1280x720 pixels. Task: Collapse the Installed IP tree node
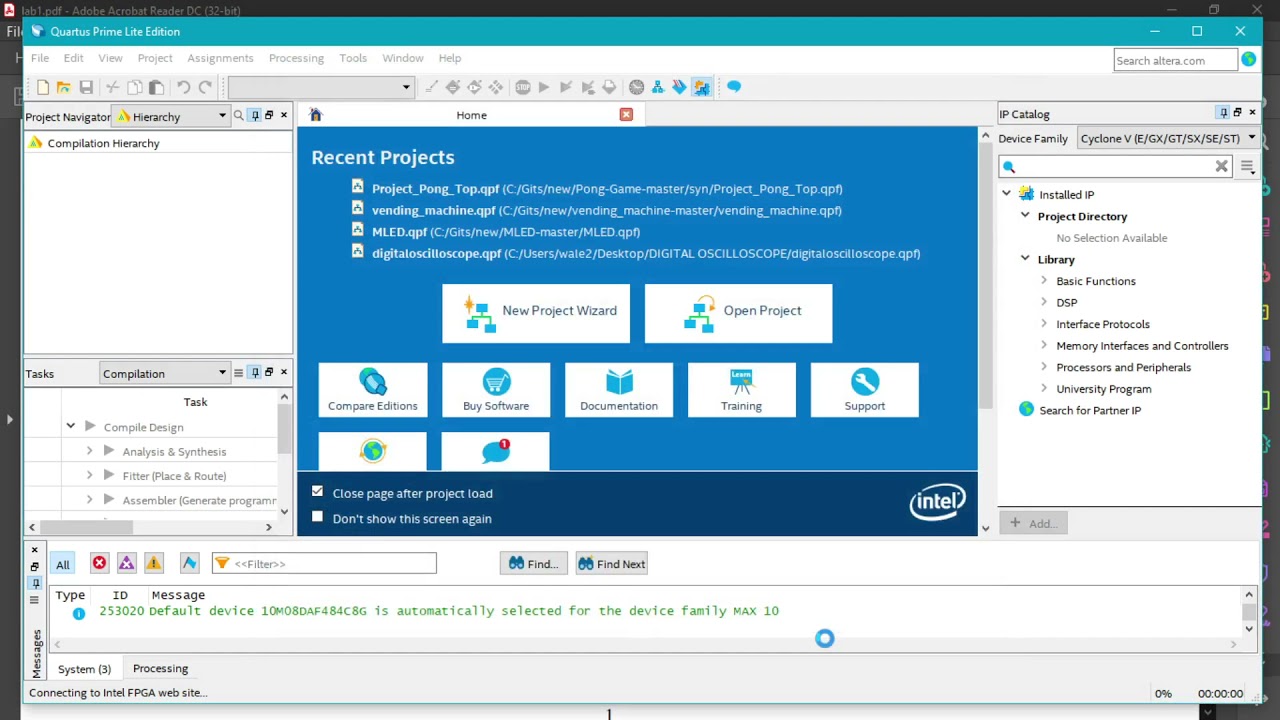coord(1006,194)
